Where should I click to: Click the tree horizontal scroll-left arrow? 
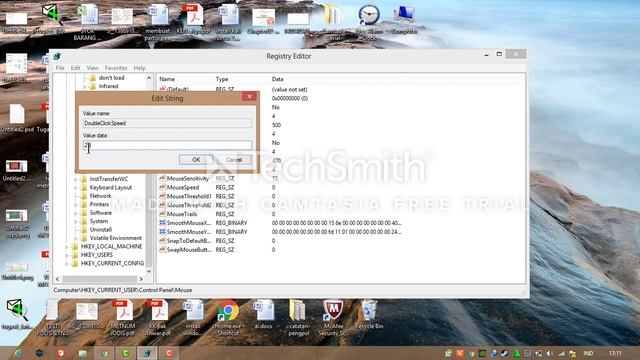pos(58,279)
